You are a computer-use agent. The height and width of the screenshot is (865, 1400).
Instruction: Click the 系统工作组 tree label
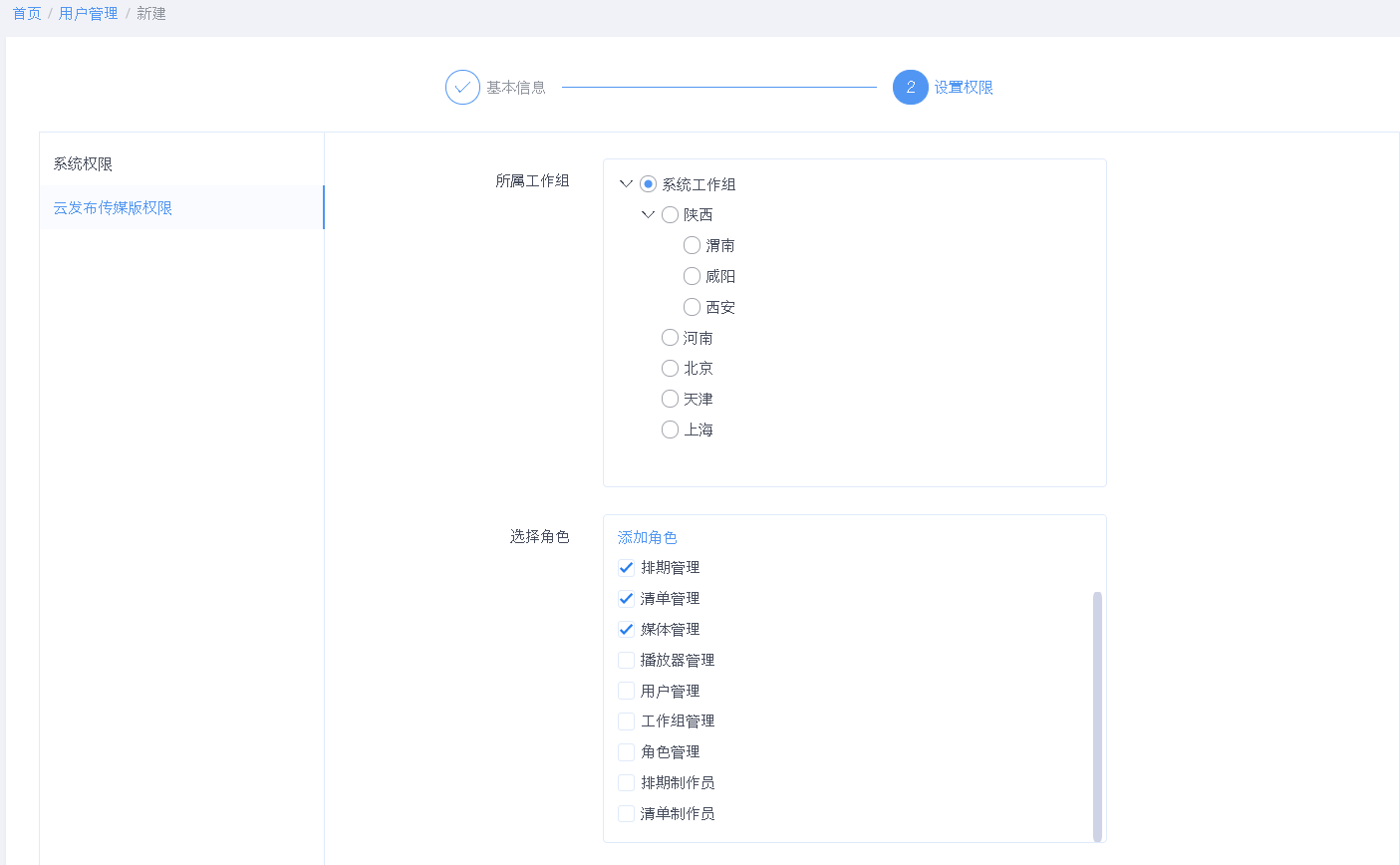tap(699, 184)
